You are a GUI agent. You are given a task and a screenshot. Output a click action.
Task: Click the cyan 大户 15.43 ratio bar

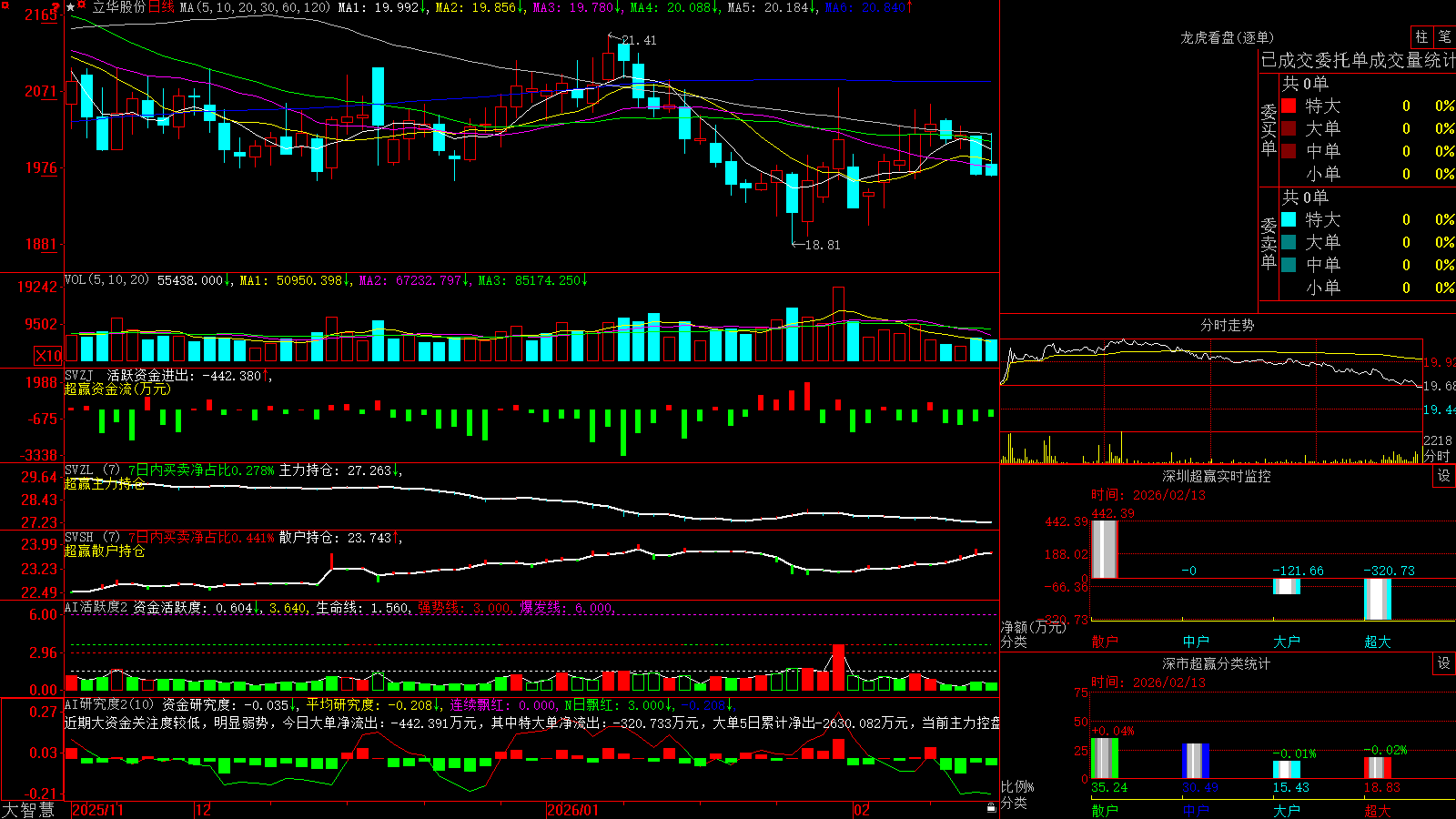(1287, 770)
